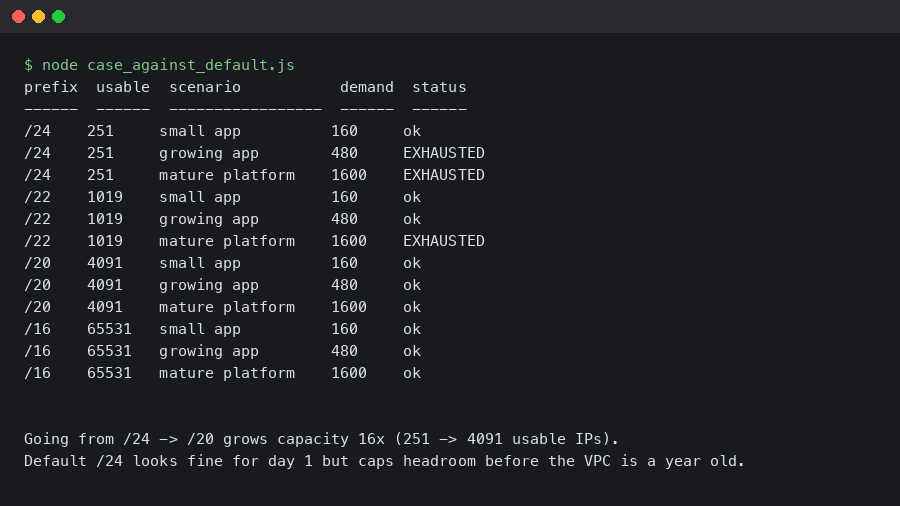Click 'mature platform' in the /24 row
The image size is (900, 506).
point(227,175)
